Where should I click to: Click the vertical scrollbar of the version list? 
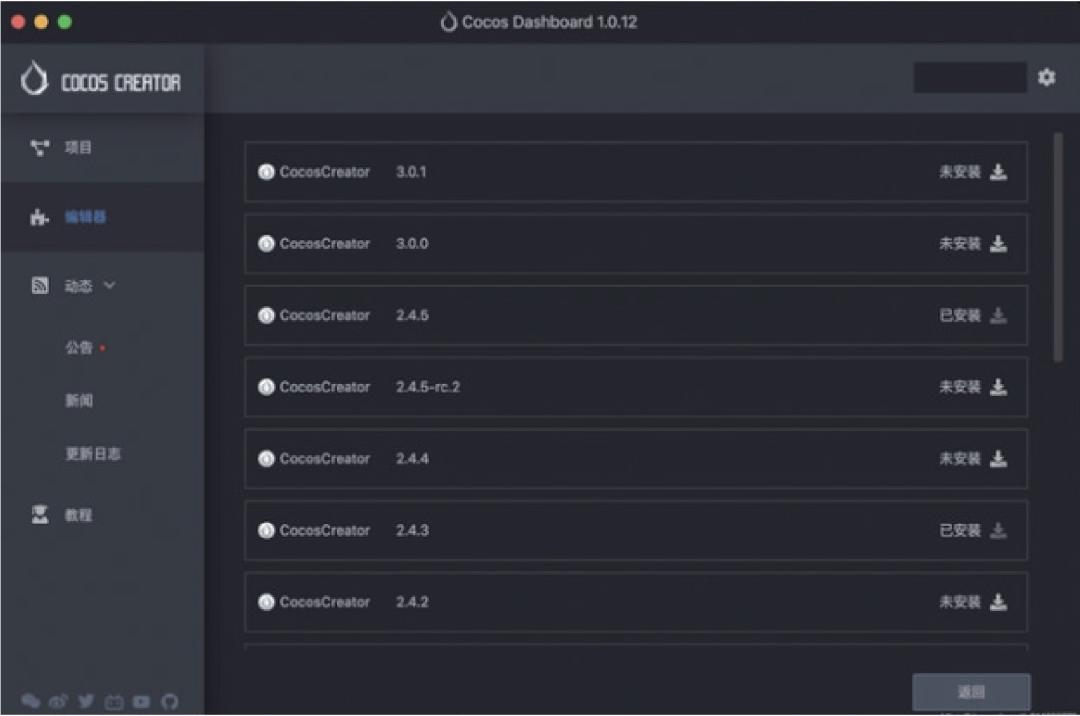pyautogui.click(x=1058, y=245)
